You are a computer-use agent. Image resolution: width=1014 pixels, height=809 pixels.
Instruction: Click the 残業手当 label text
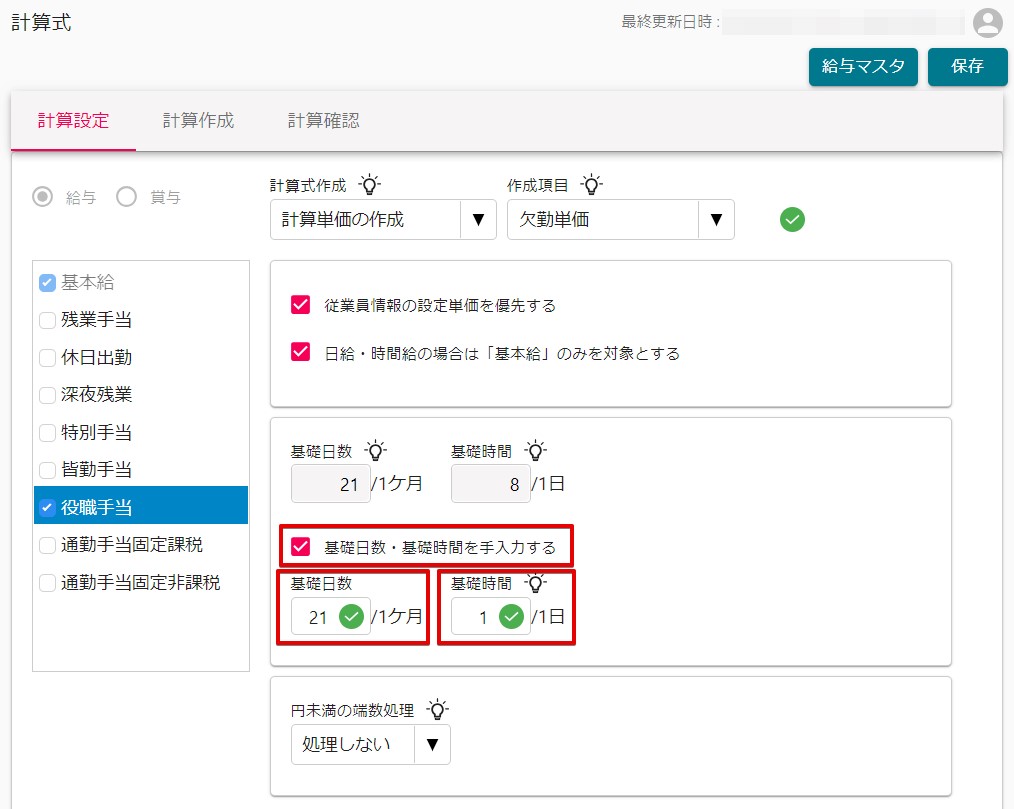96,320
